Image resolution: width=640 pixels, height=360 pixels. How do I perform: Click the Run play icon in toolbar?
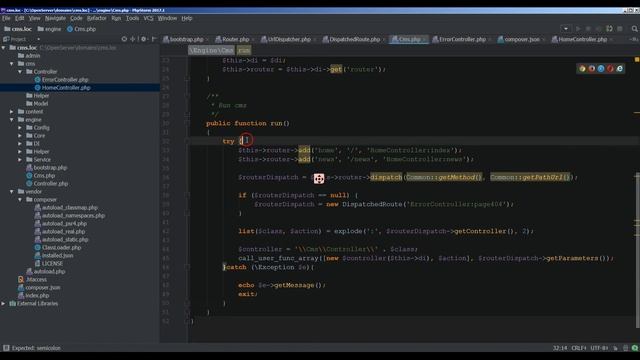click(x=578, y=29)
